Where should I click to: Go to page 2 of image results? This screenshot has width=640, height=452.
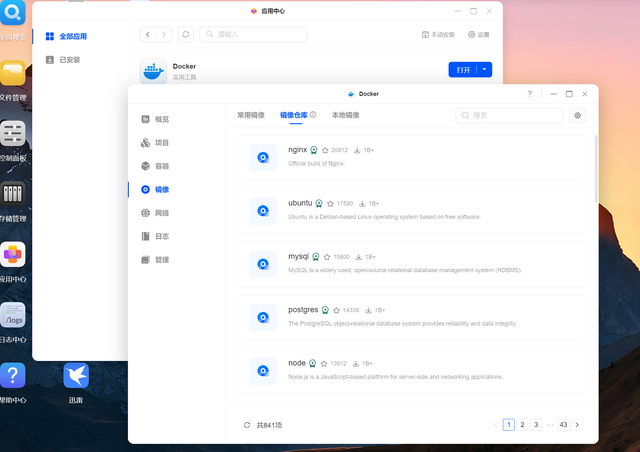click(x=522, y=425)
